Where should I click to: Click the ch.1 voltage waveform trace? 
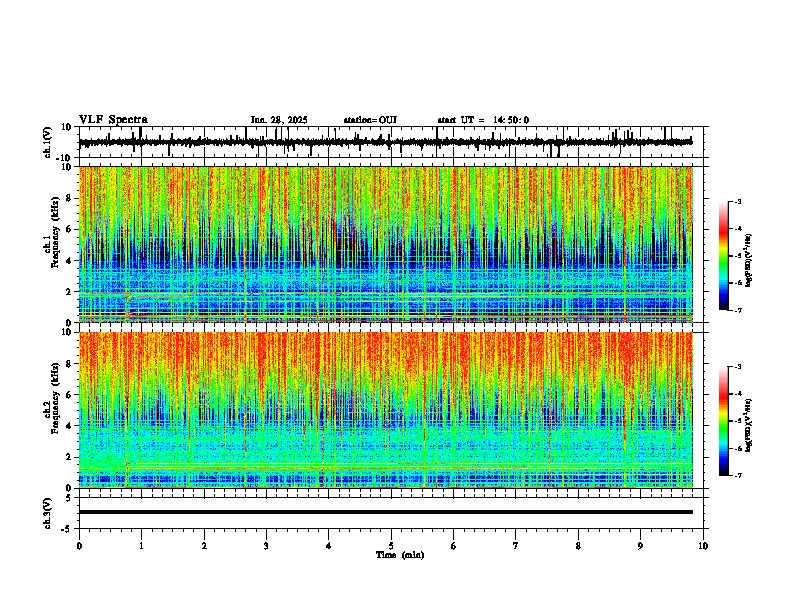click(386, 142)
